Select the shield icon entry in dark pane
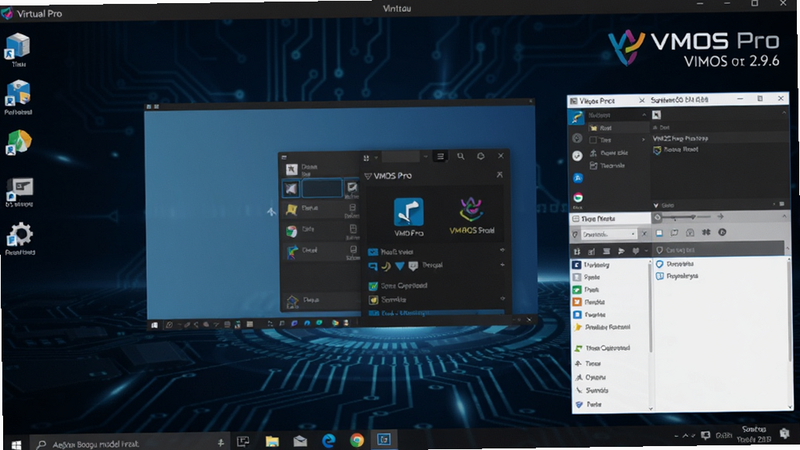The height and width of the screenshot is (450, 800). 676,149
